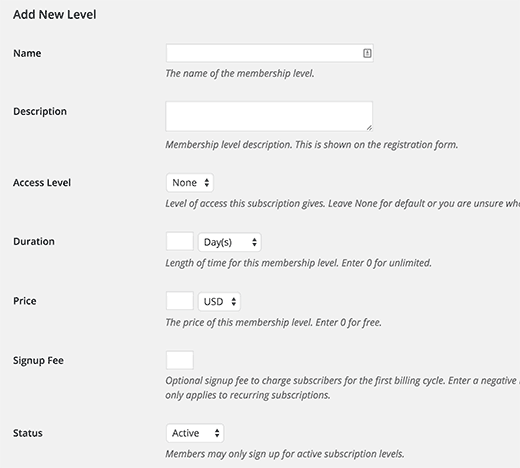The image size is (520, 468).
Task: Click the Description field label
Action: tap(40, 111)
